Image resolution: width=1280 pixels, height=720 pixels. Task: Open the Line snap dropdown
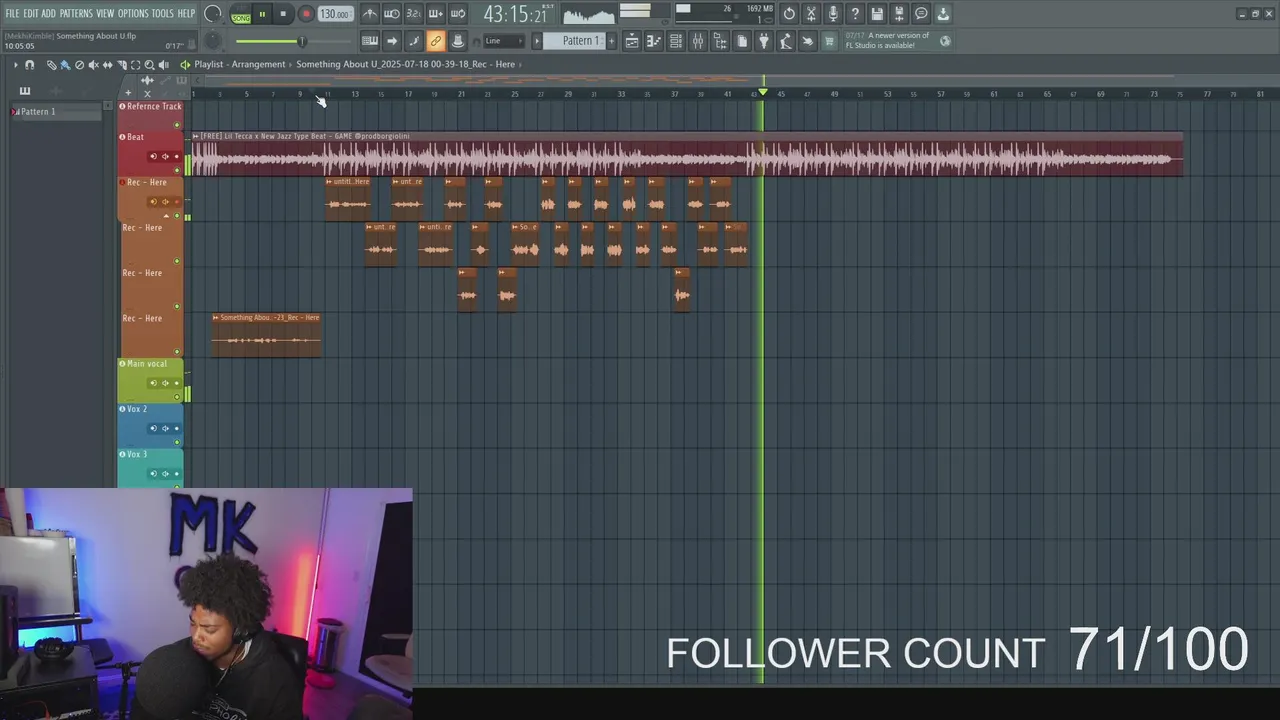(503, 41)
